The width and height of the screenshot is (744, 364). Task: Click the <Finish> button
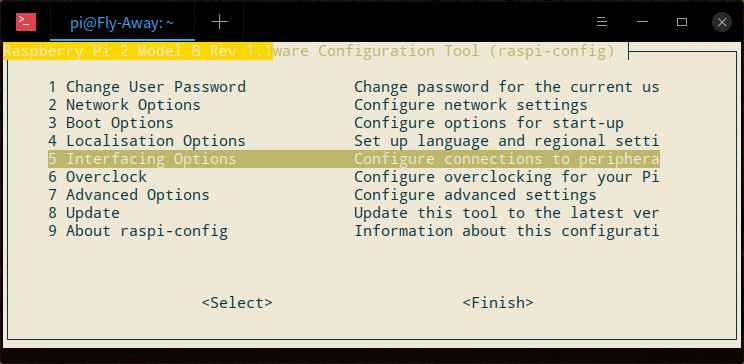498,303
